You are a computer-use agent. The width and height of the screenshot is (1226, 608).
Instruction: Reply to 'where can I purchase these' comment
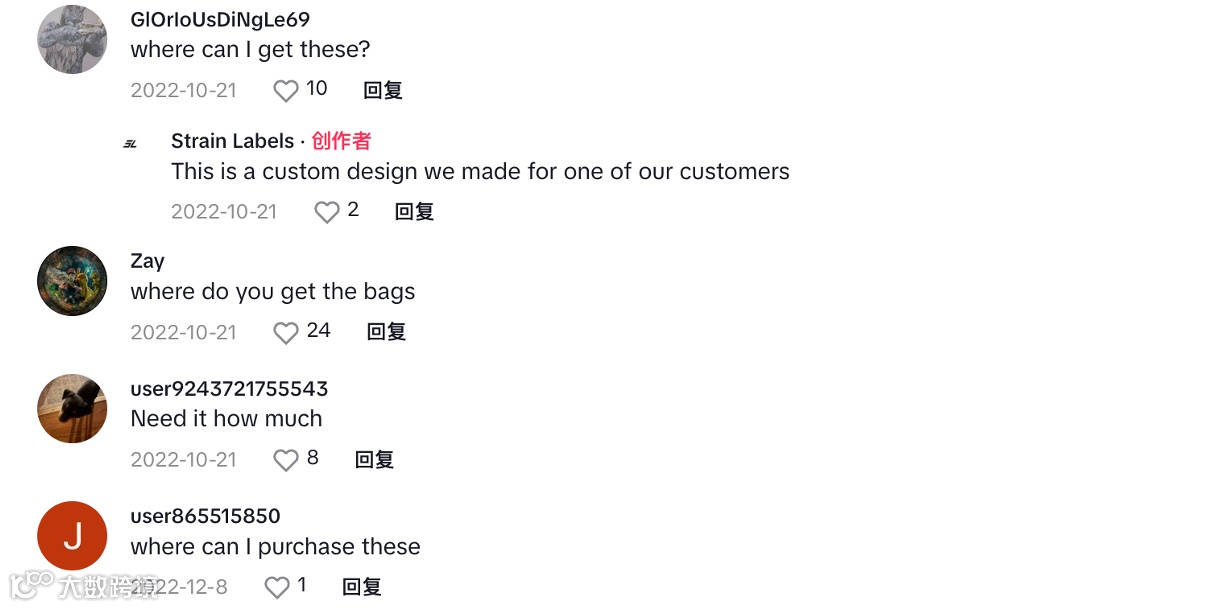pyautogui.click(x=362, y=587)
